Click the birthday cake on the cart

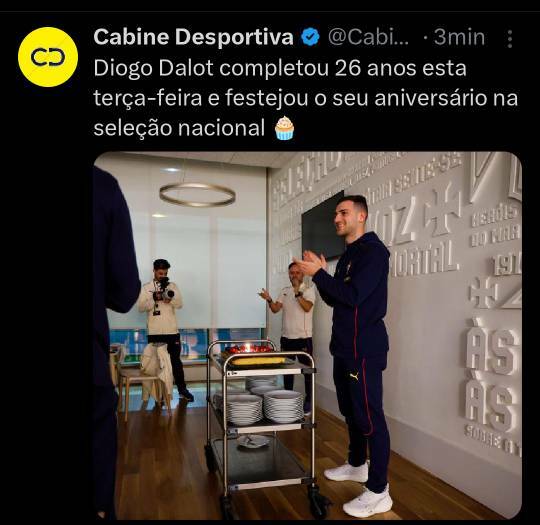point(252,349)
